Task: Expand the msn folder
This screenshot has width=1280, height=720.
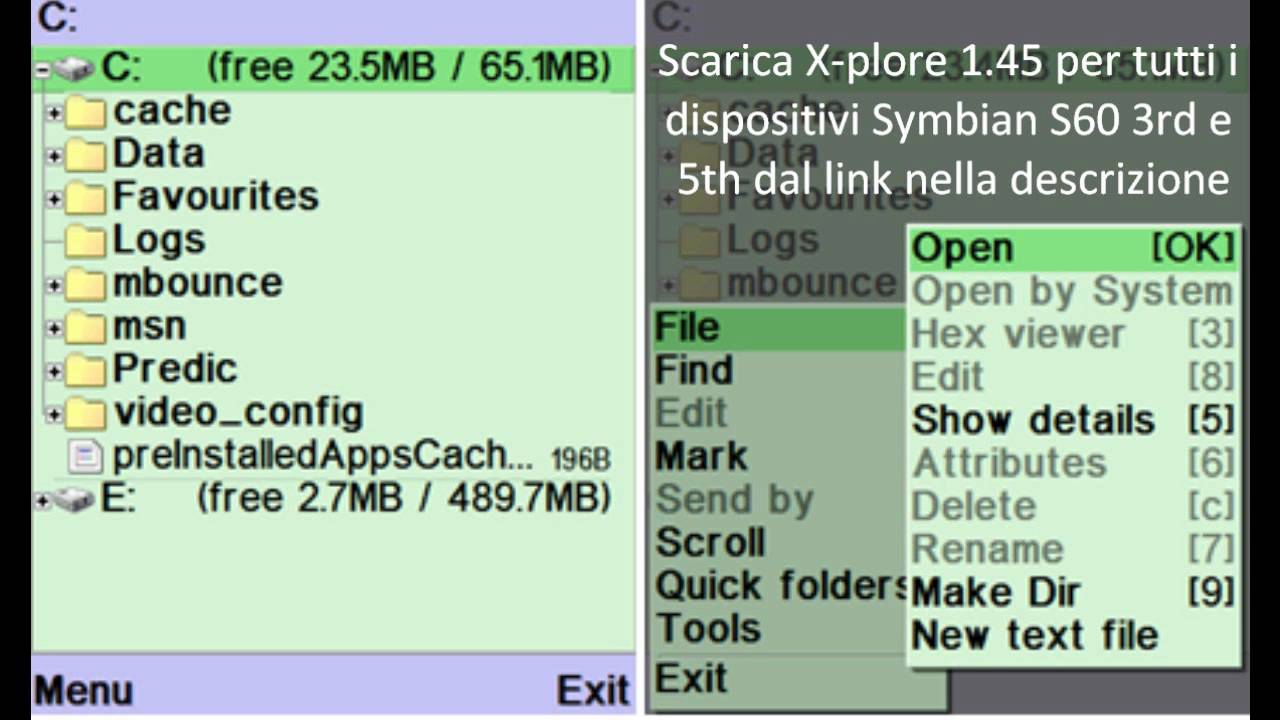Action: [55, 329]
